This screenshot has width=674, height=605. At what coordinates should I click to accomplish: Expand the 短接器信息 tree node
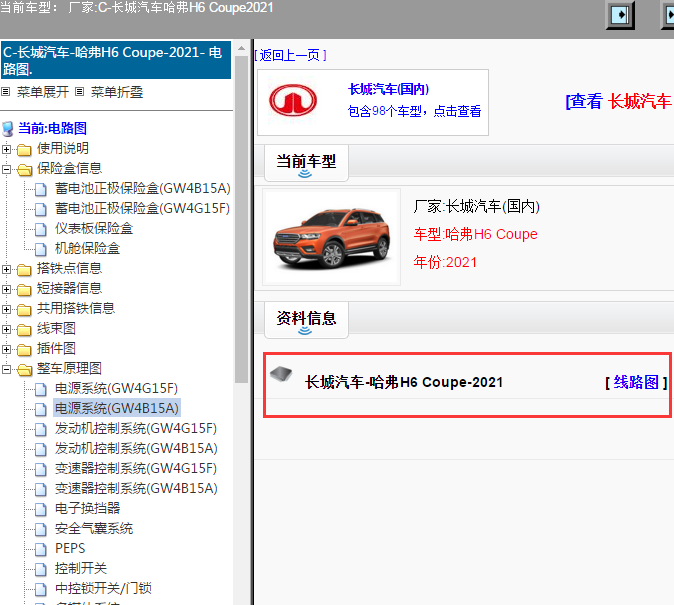click(6, 289)
